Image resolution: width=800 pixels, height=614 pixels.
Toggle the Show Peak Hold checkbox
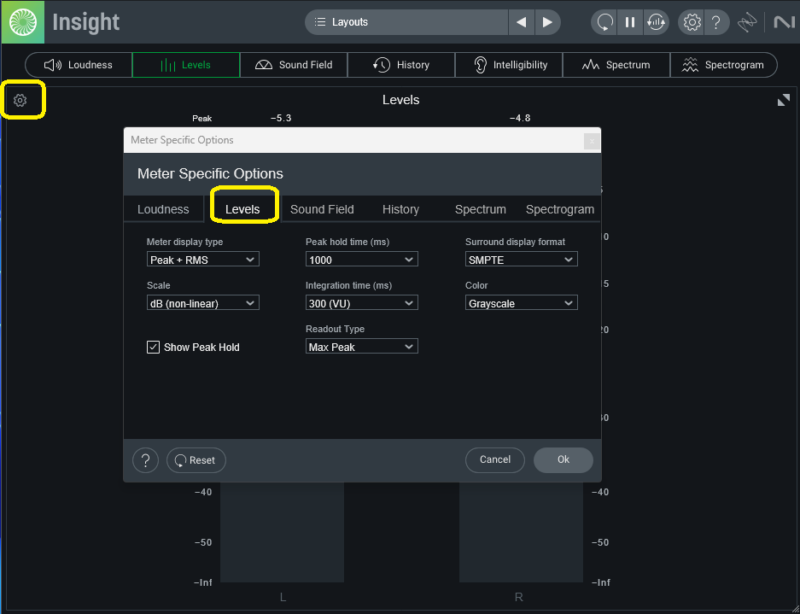[x=153, y=347]
